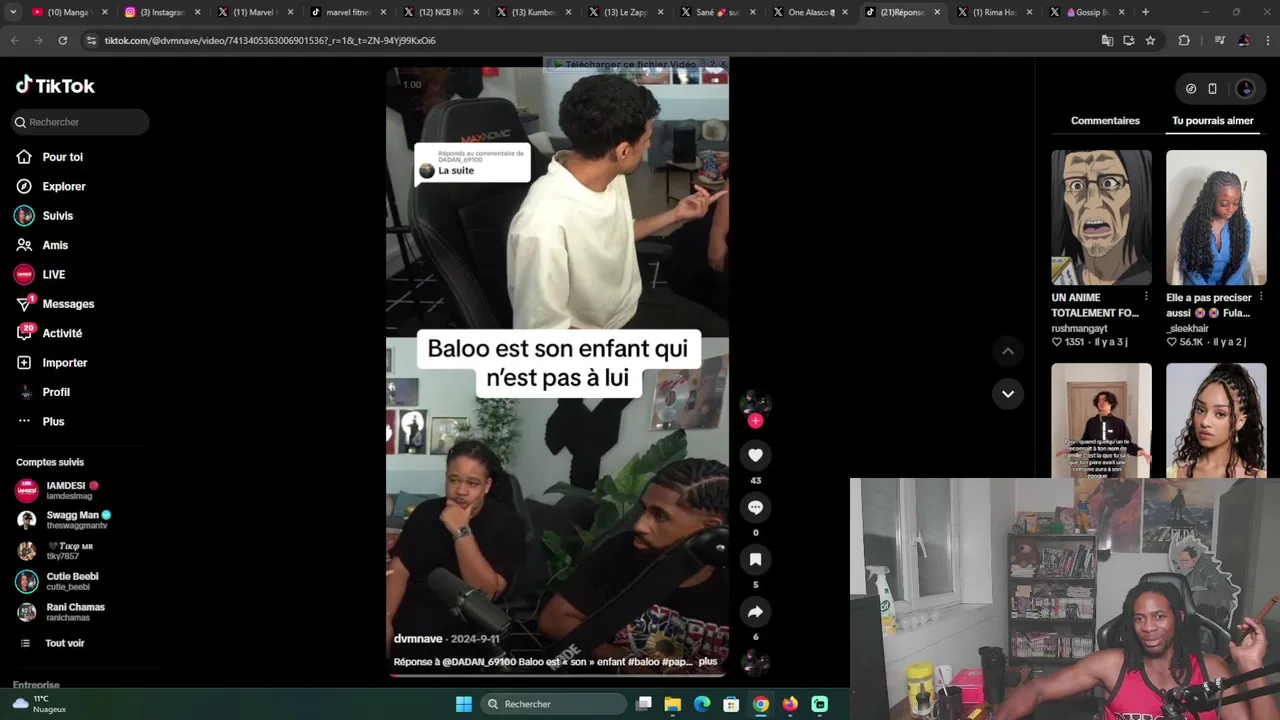Switch to the Commentaires tab
The width and height of the screenshot is (1280, 720).
pyautogui.click(x=1105, y=121)
